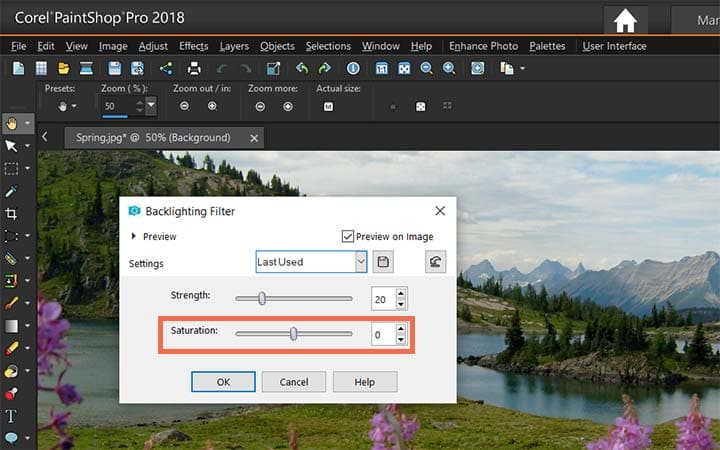Open the Effects menu
Screen dimensions: 720x450
click(193, 46)
